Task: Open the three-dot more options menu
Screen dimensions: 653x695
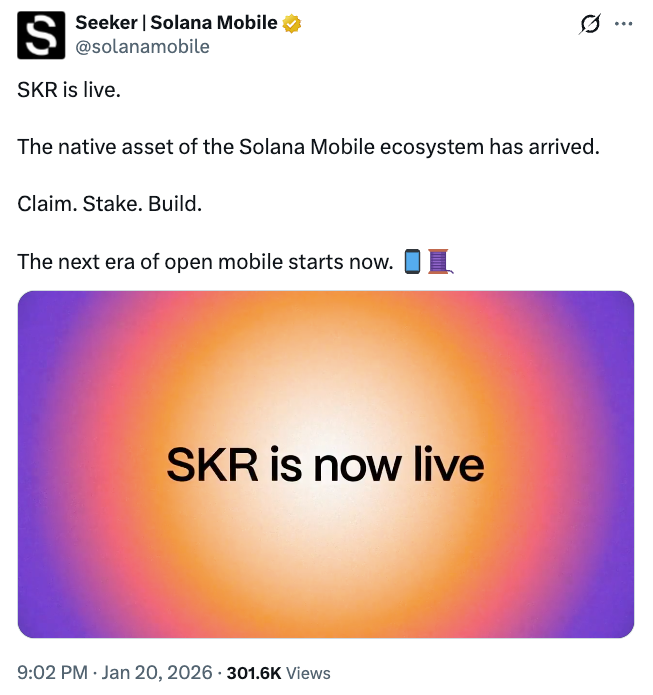Action: pos(623,25)
